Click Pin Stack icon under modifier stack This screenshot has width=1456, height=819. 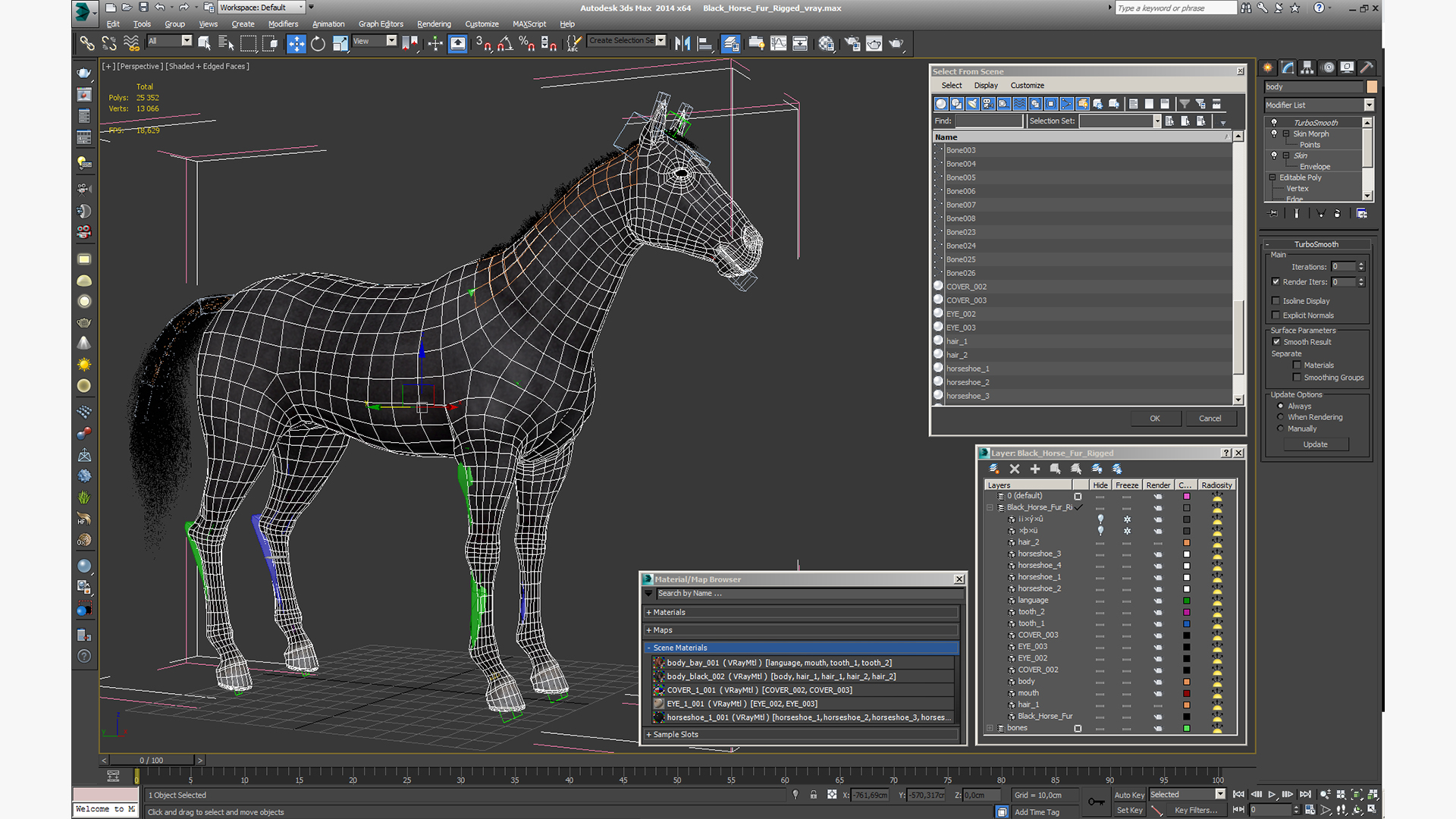pos(1273,214)
